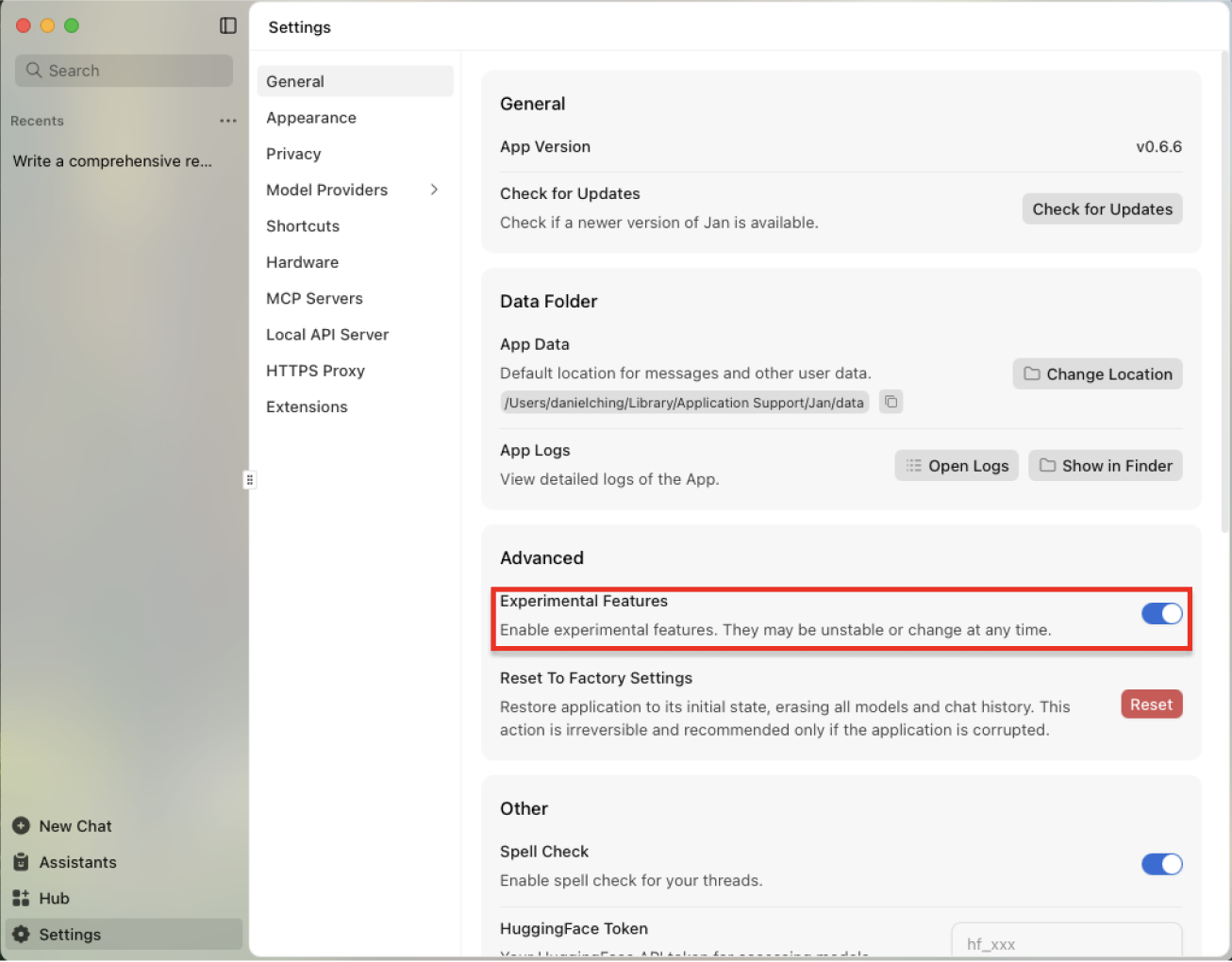The width and height of the screenshot is (1232, 962).
Task: Copy the App Data folder path icon
Action: [x=891, y=401]
